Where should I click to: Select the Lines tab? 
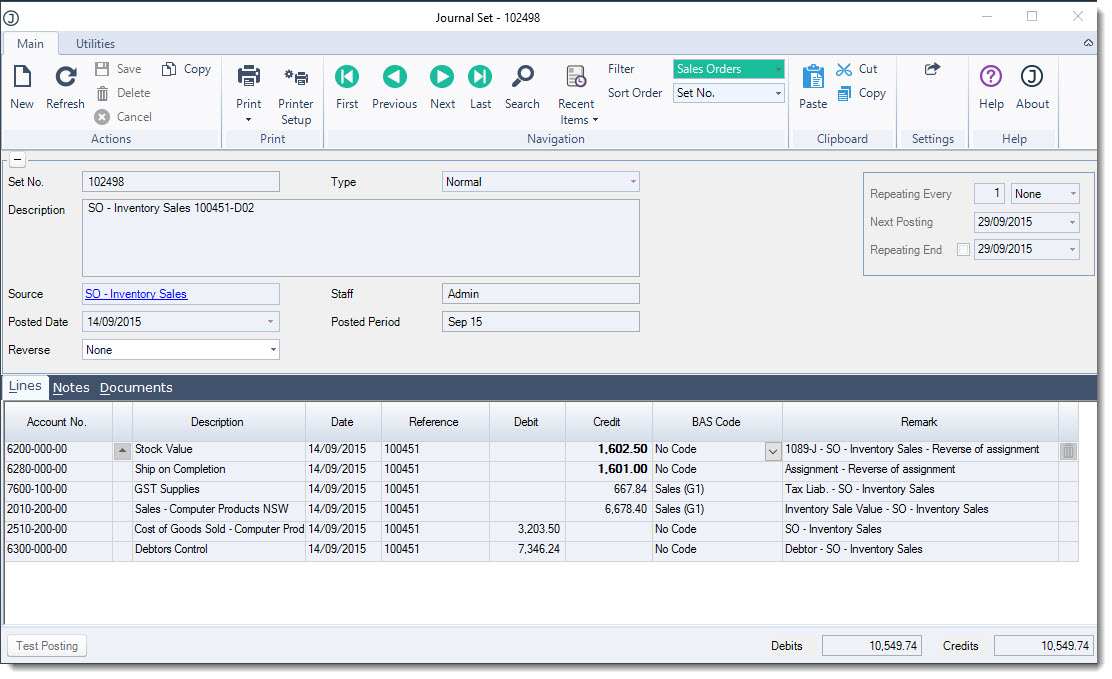pos(25,386)
